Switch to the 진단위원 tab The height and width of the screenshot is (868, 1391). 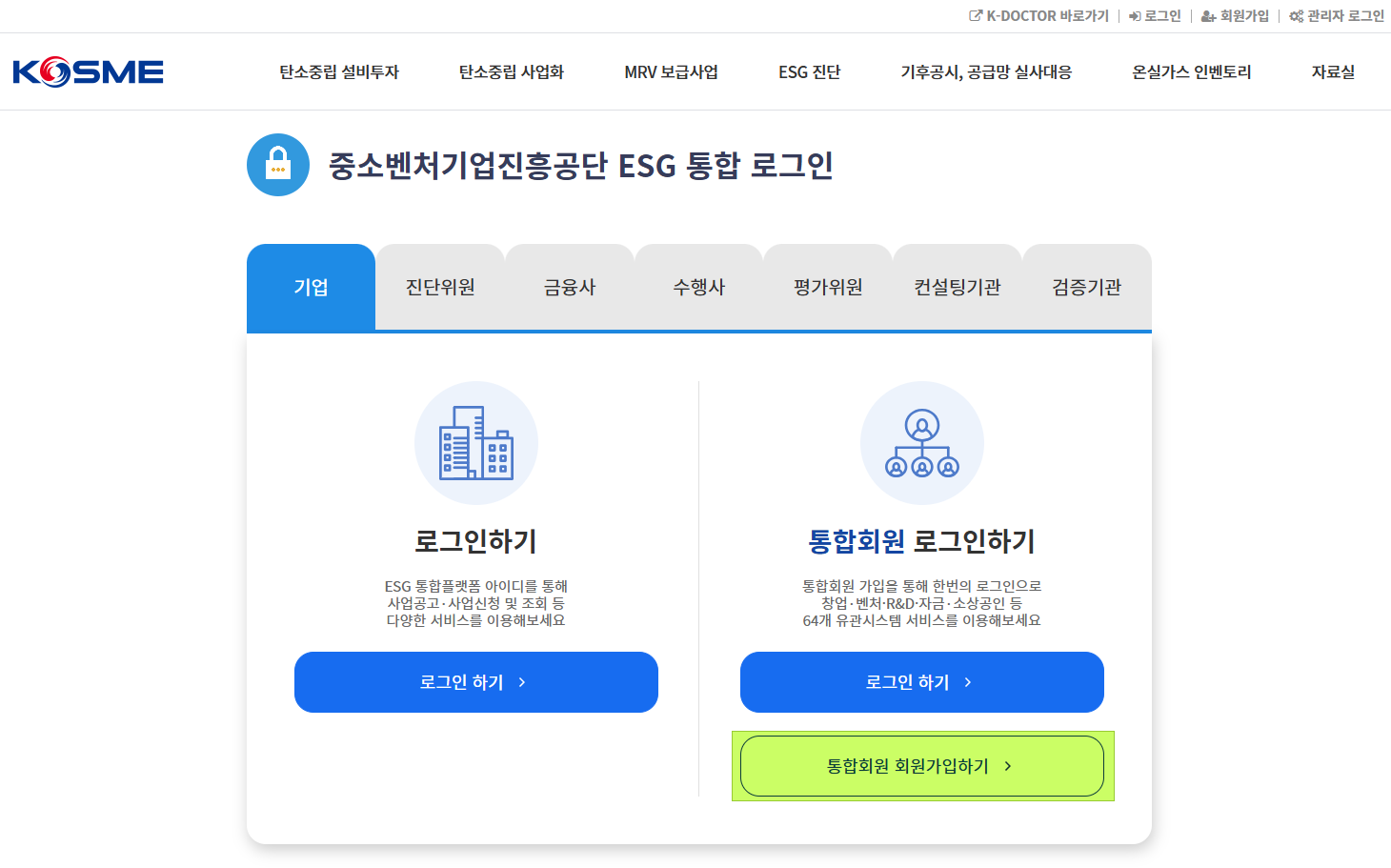440,287
